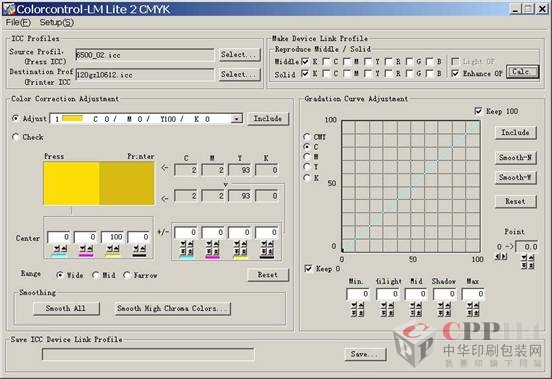The width and height of the screenshot is (552, 379).
Task: Click Select for the Destination Profile
Action: click(x=239, y=75)
